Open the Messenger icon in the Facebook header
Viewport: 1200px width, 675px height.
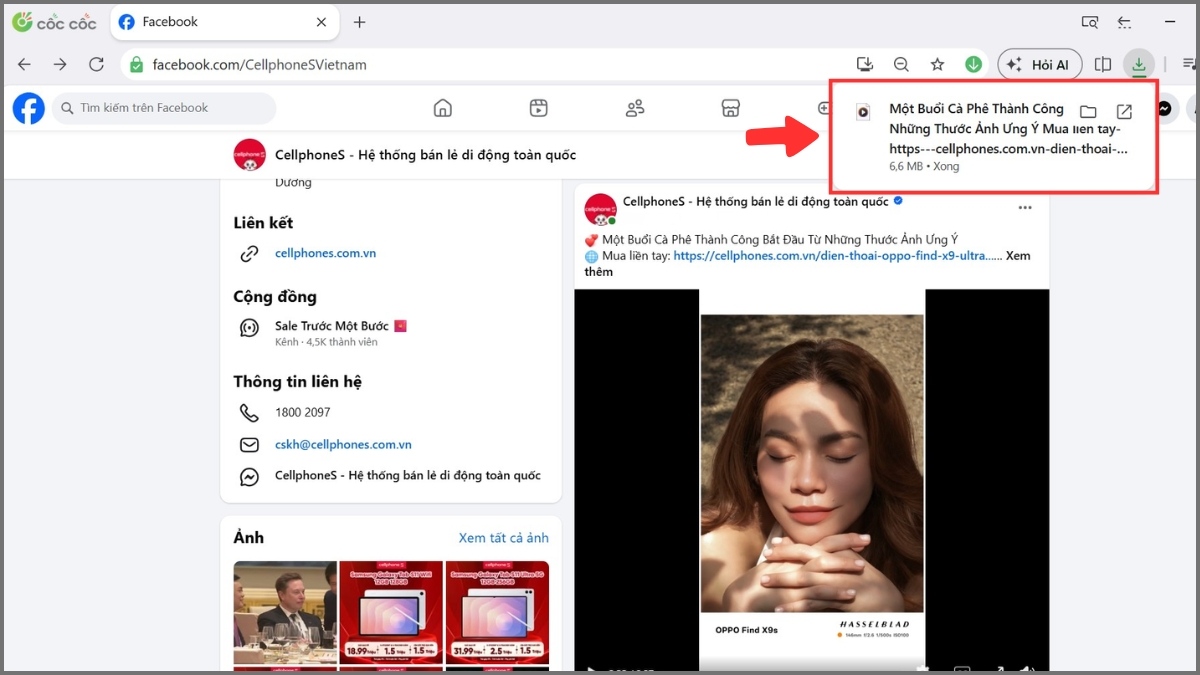coord(1165,108)
